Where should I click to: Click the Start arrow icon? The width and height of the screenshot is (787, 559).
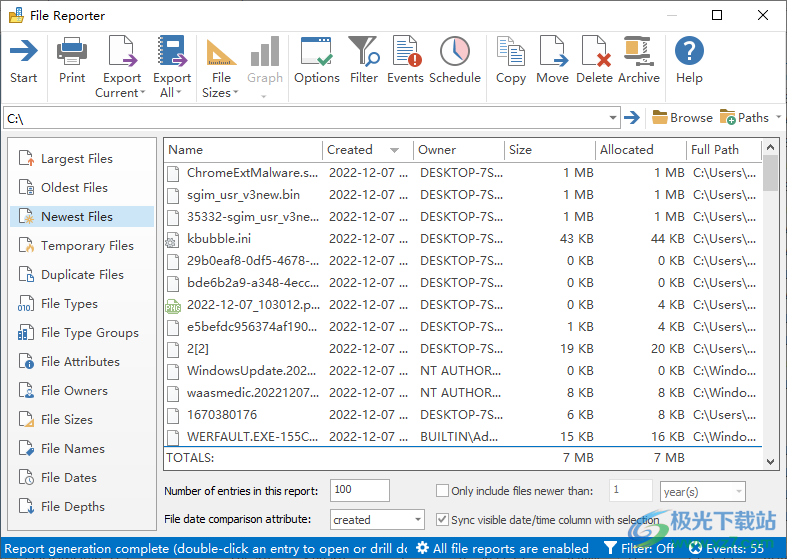(24, 51)
